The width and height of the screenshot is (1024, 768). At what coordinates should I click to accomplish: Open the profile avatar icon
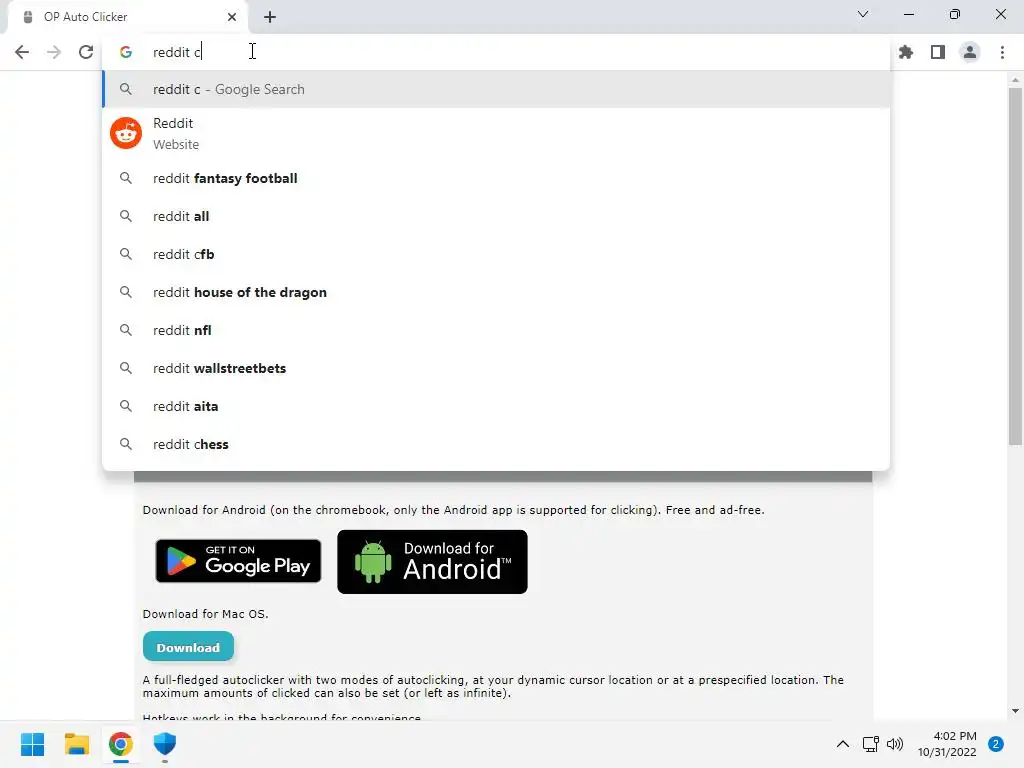[x=970, y=52]
